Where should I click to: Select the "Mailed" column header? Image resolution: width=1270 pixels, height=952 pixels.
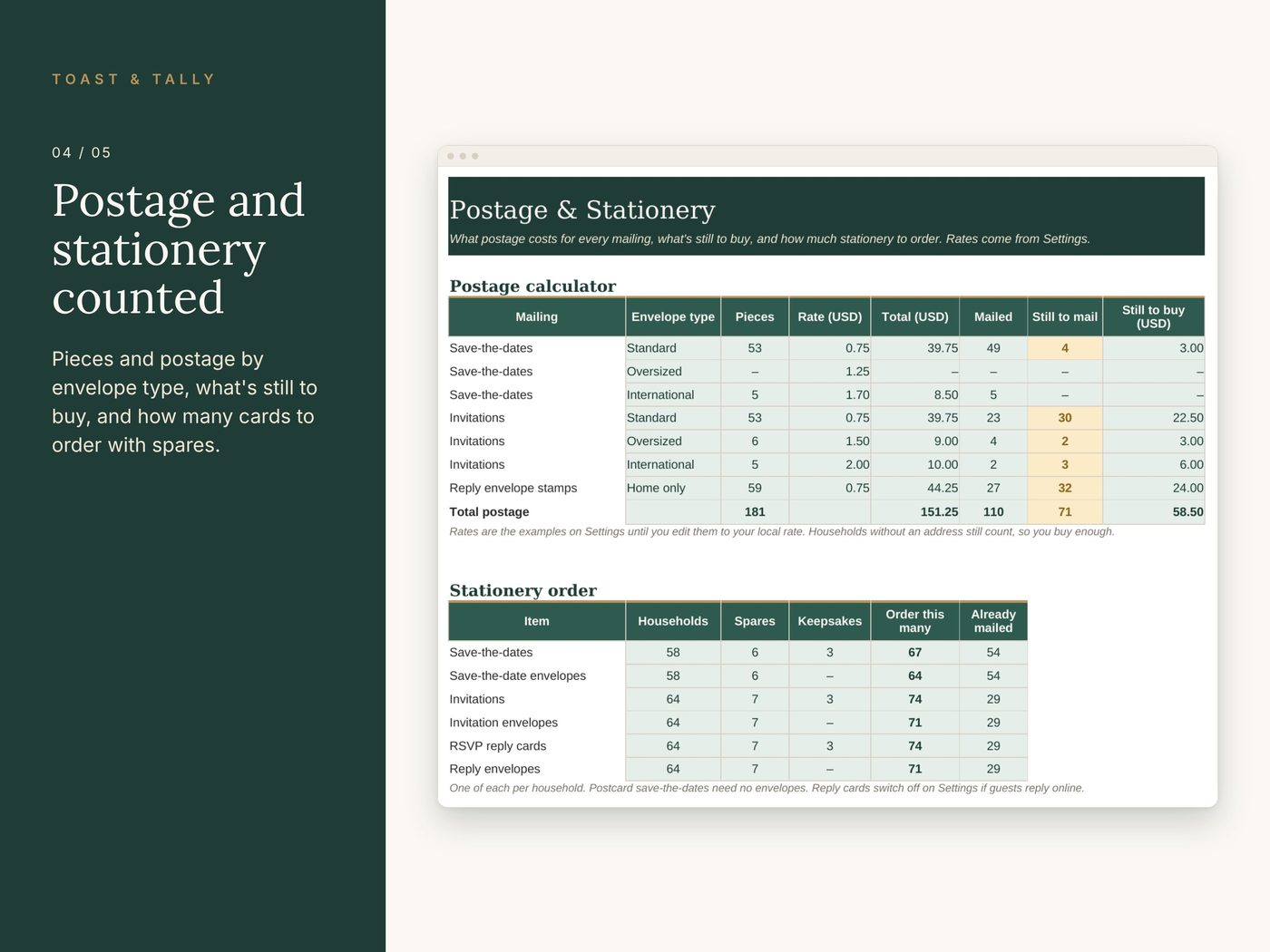(993, 316)
